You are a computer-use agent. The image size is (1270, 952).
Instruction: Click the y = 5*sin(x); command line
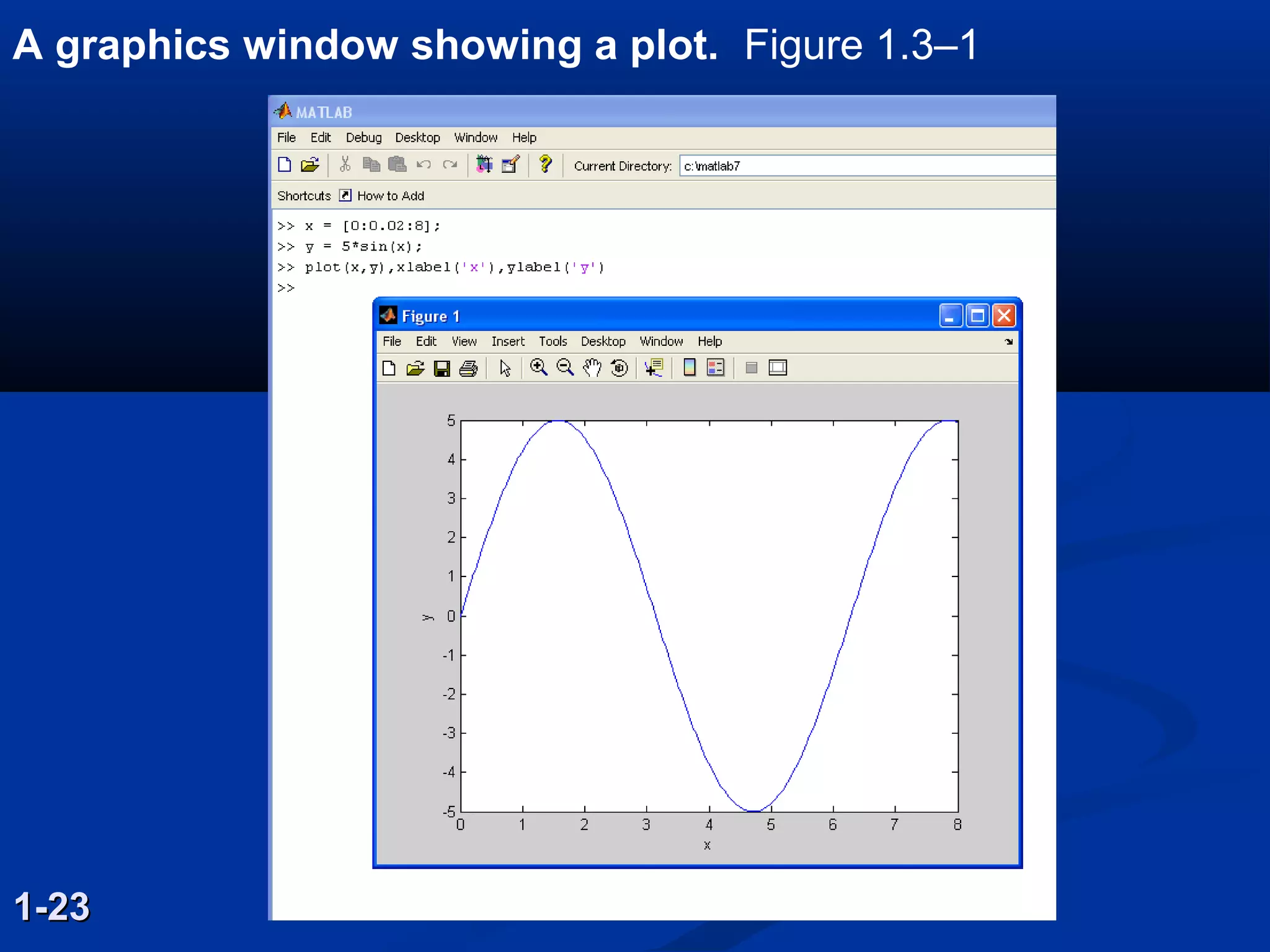(363, 247)
